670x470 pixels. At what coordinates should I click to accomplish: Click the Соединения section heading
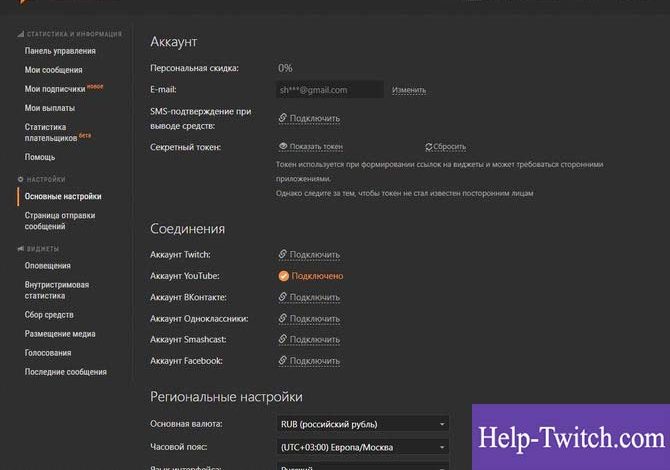click(x=187, y=229)
